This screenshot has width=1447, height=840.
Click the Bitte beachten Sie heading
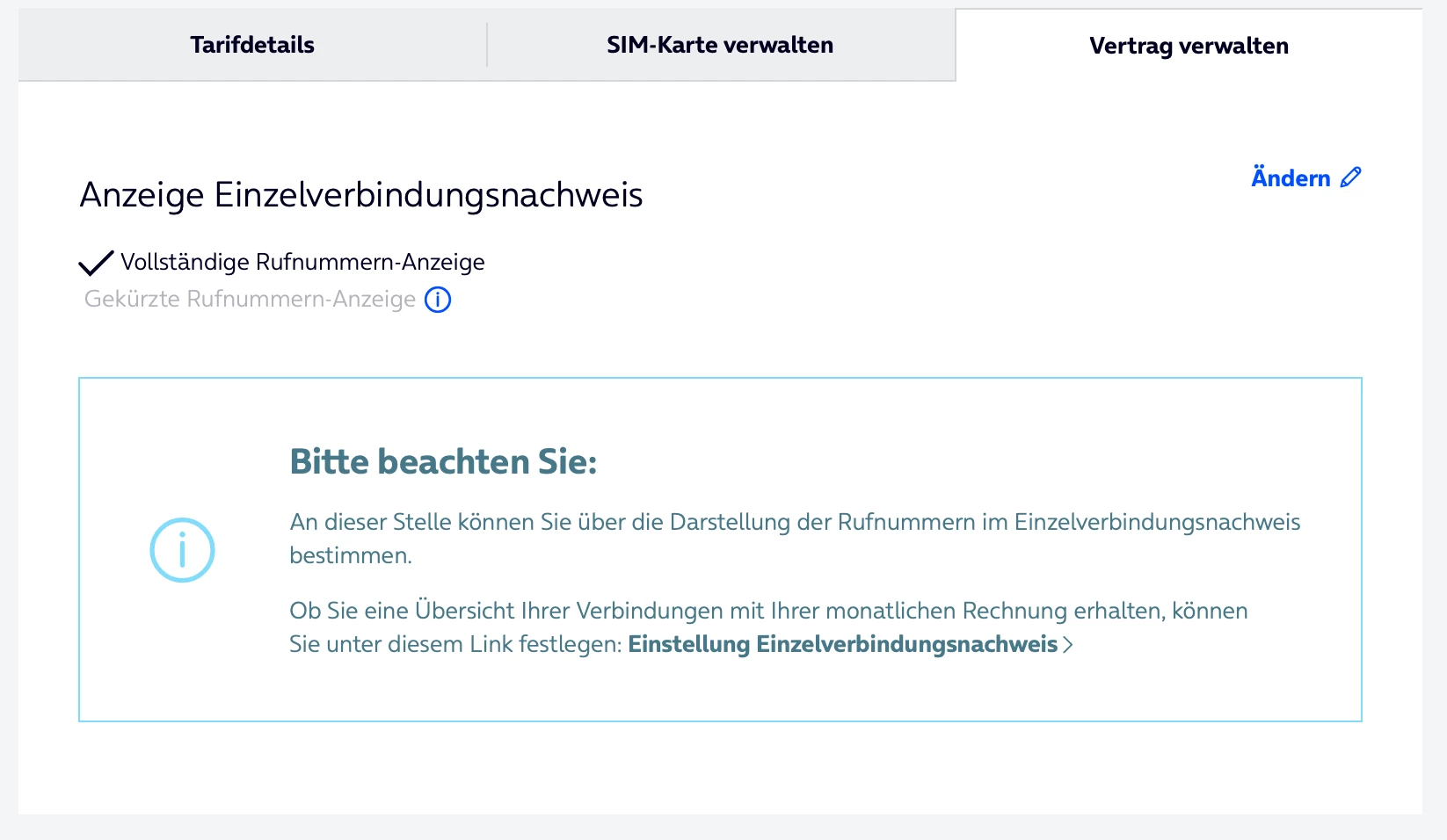443,462
